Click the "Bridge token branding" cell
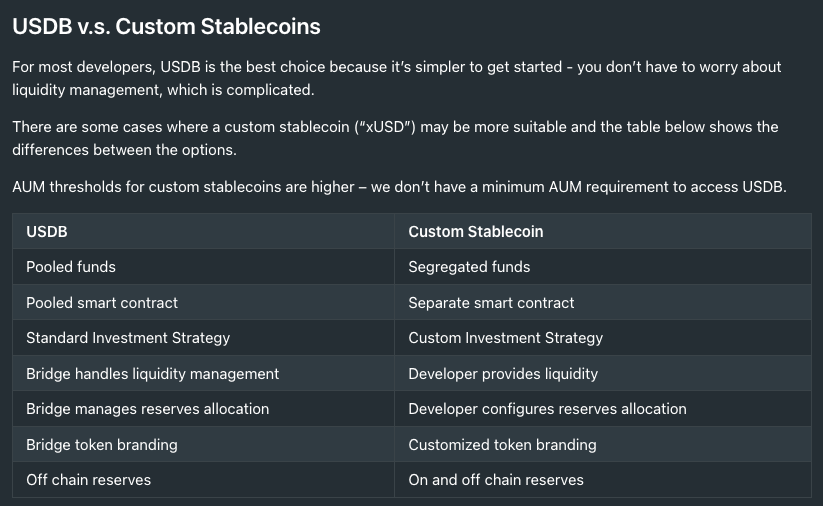The image size is (823, 506). [102, 444]
